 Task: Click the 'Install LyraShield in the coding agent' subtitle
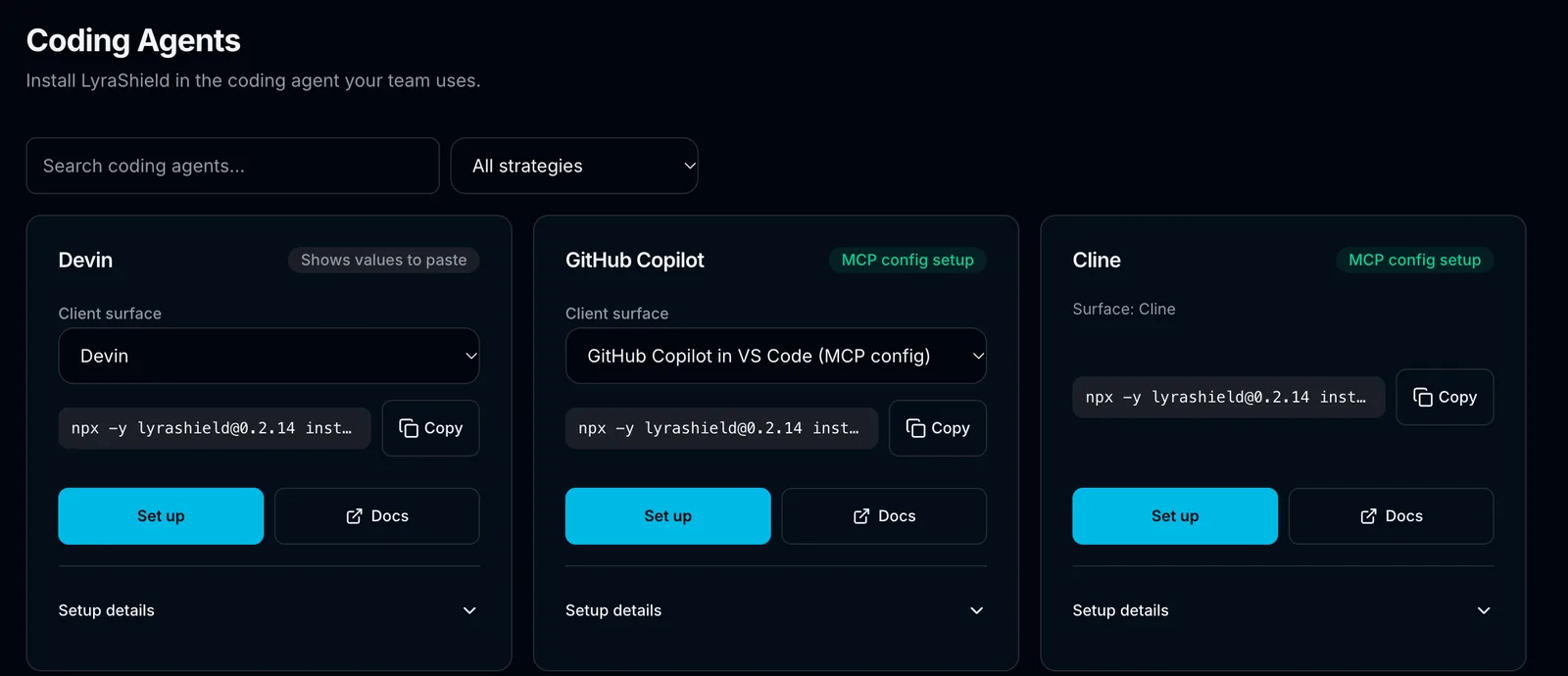click(x=253, y=80)
